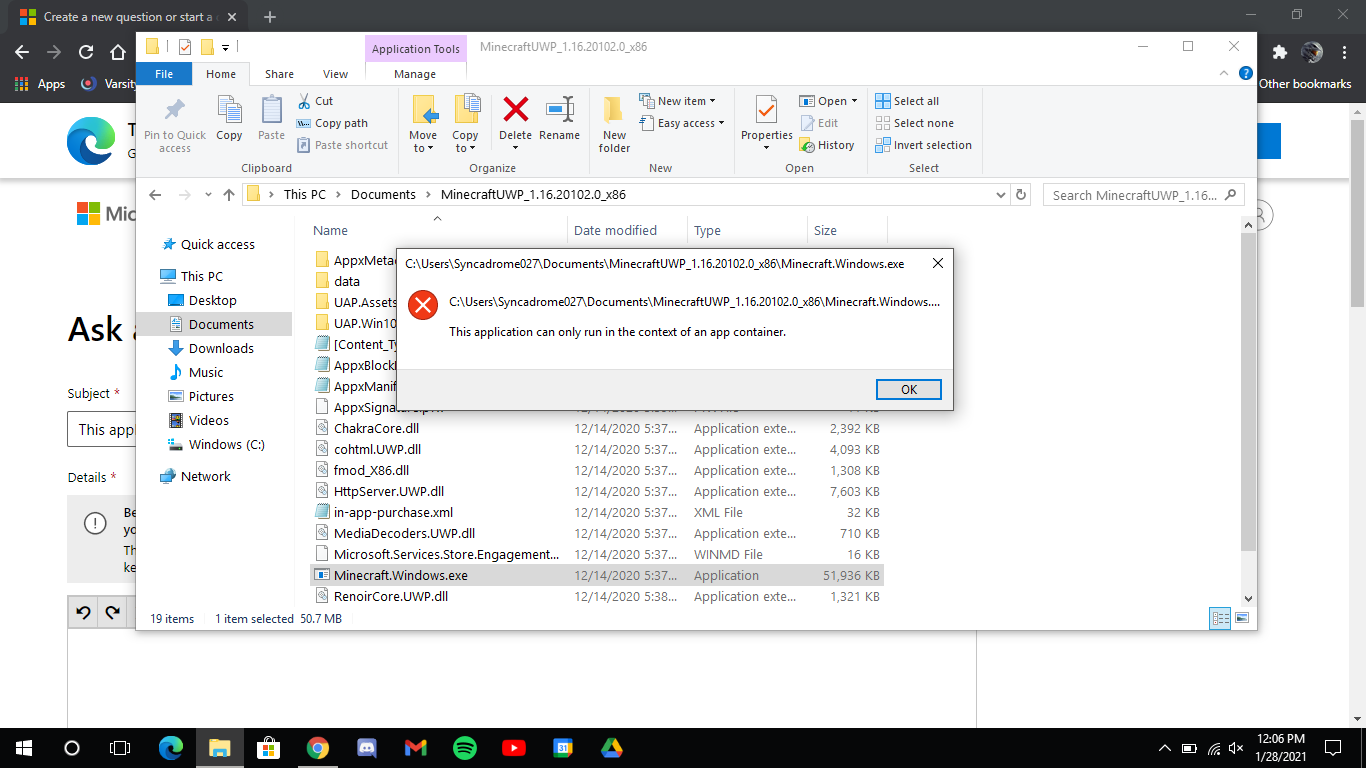The height and width of the screenshot is (768, 1366).
Task: Switch to details view in the status bar
Action: tap(1219, 618)
